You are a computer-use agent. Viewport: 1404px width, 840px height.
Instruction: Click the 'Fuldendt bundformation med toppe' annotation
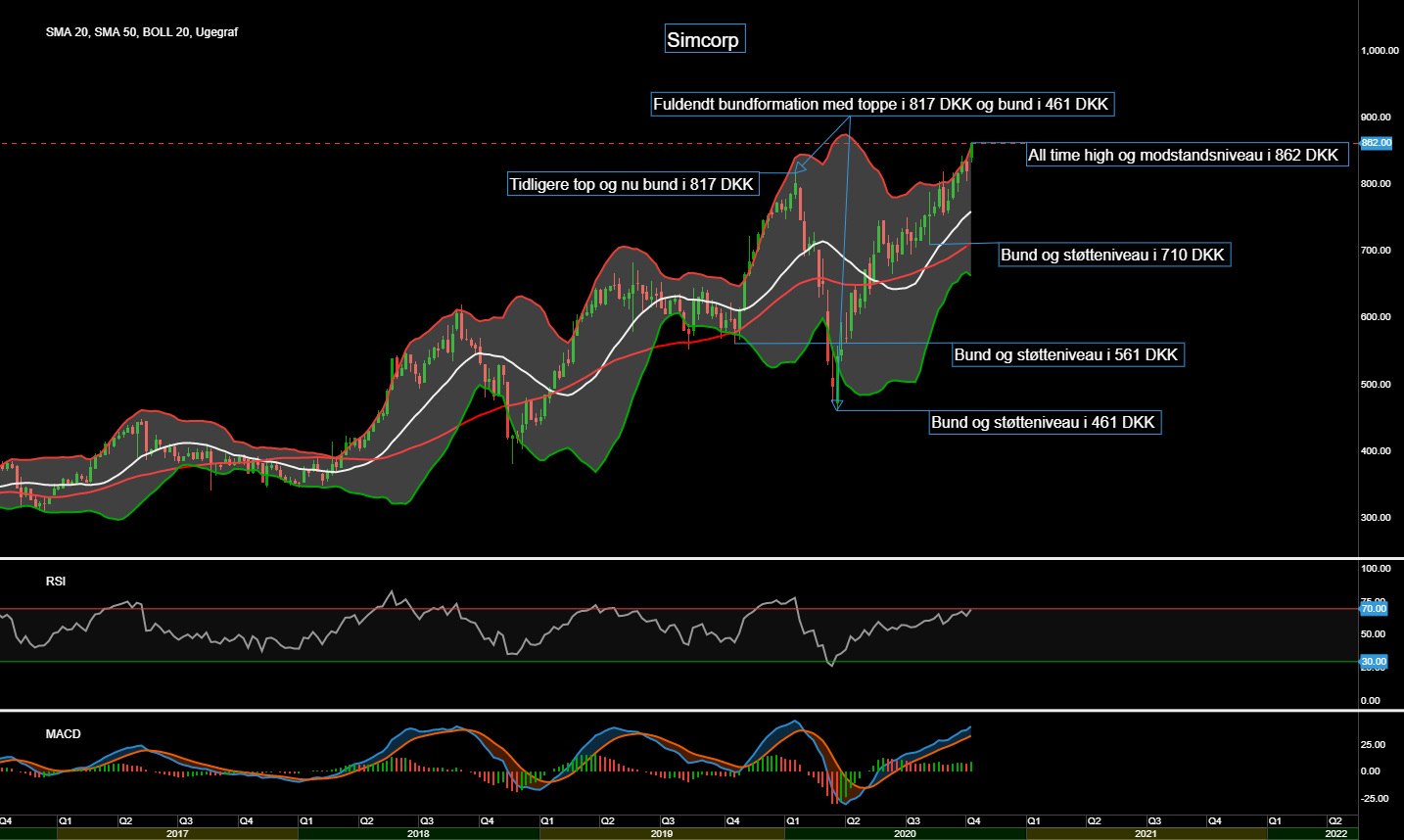(882, 104)
